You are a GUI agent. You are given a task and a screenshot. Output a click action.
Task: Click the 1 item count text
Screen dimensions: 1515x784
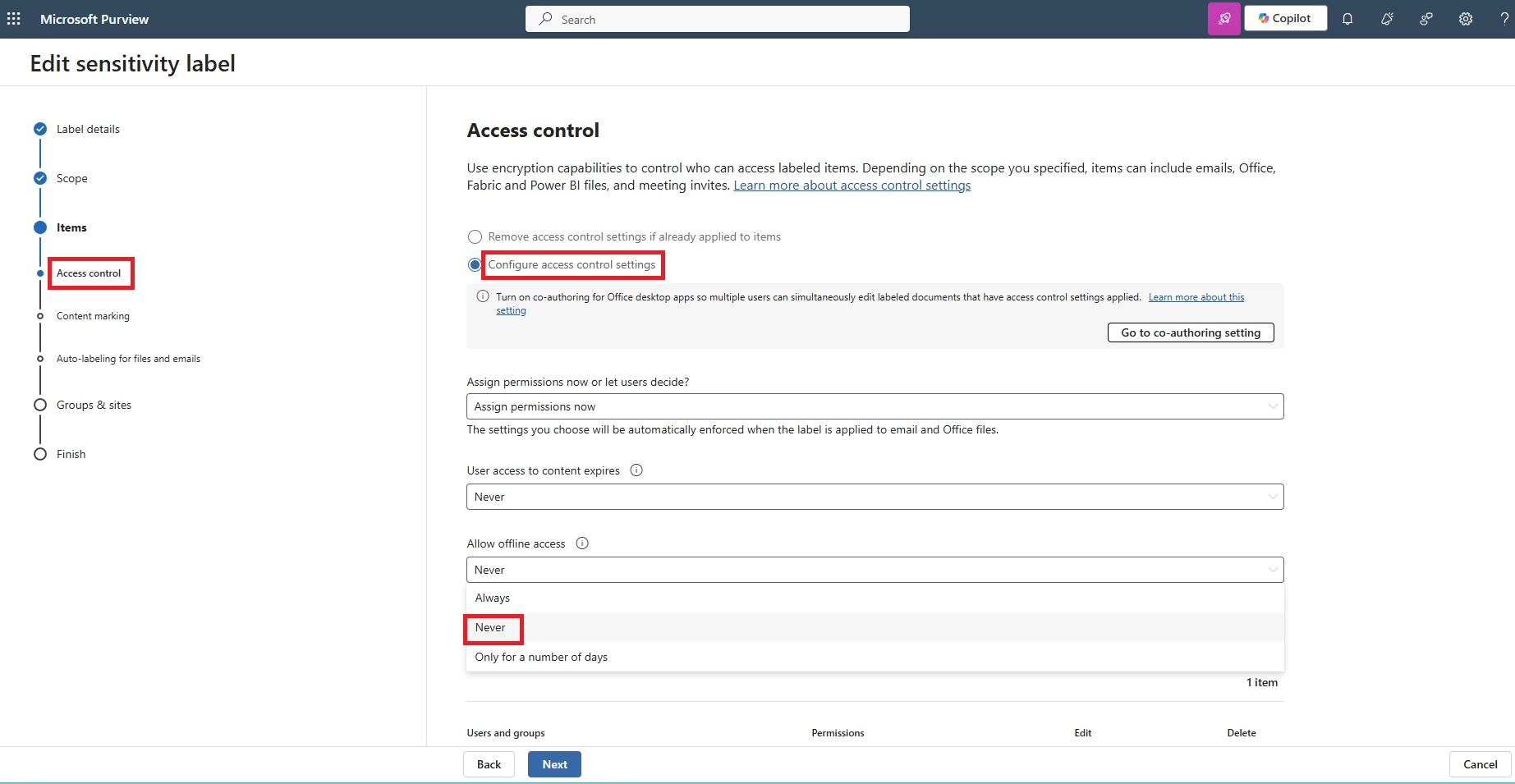click(x=1262, y=682)
